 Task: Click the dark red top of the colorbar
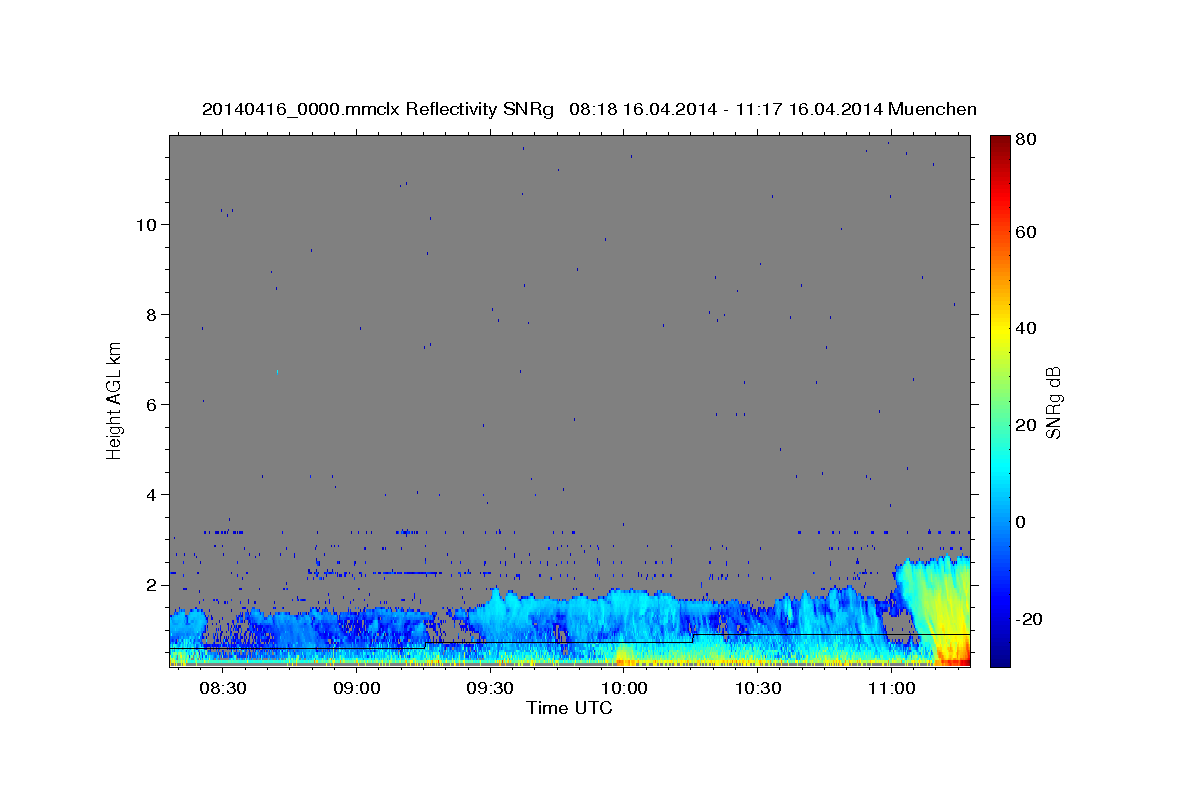pos(1000,143)
